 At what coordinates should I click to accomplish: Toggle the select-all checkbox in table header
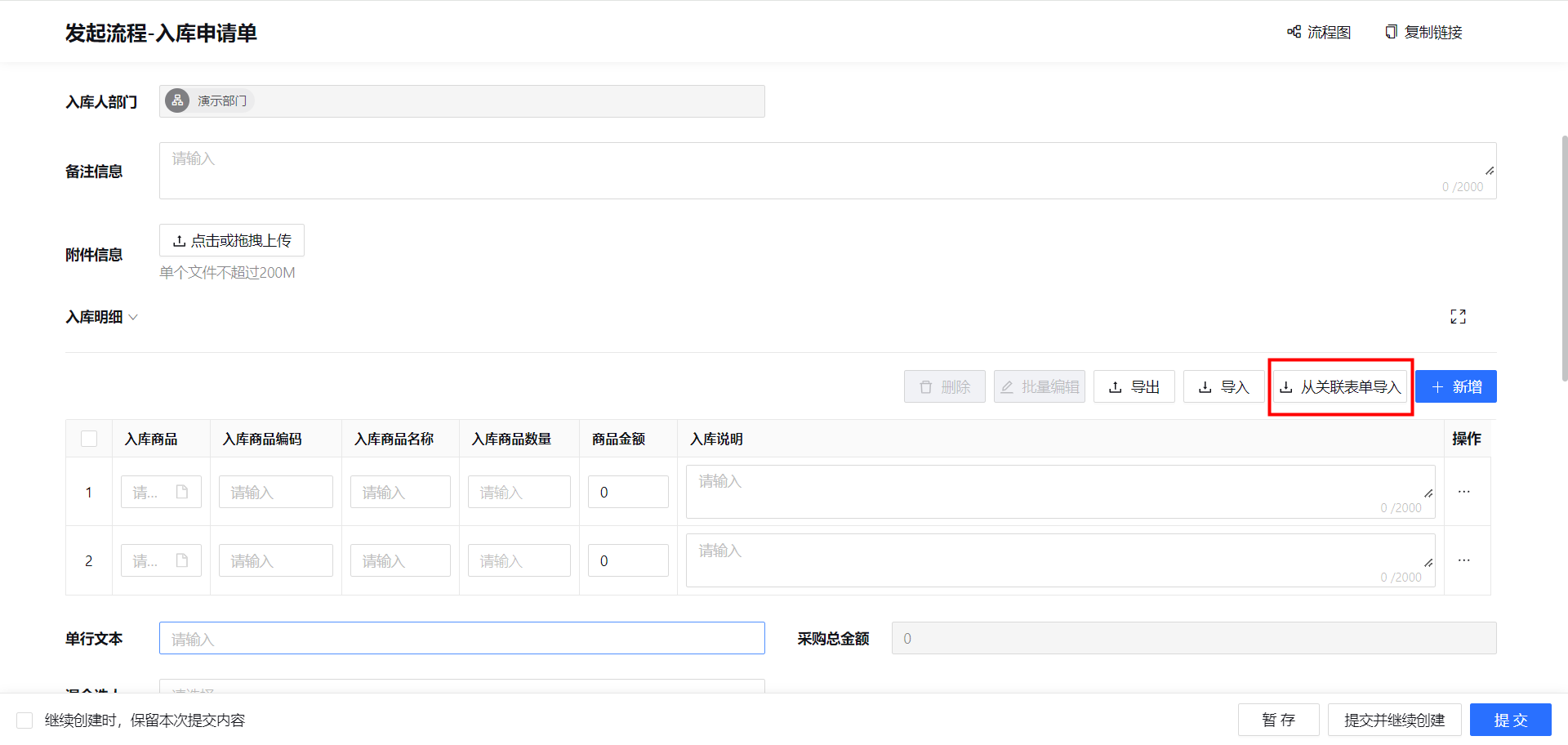tap(89, 439)
